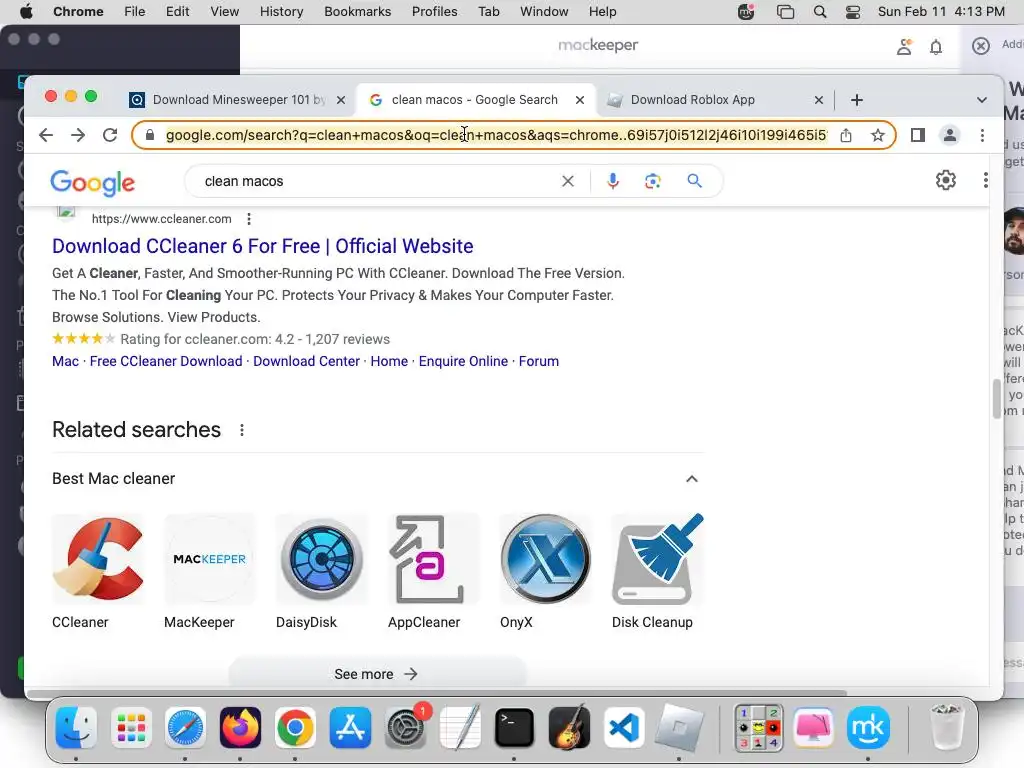The height and width of the screenshot is (768, 1024).
Task: Switch to the Download Roblox App tab
Action: [x=692, y=100]
